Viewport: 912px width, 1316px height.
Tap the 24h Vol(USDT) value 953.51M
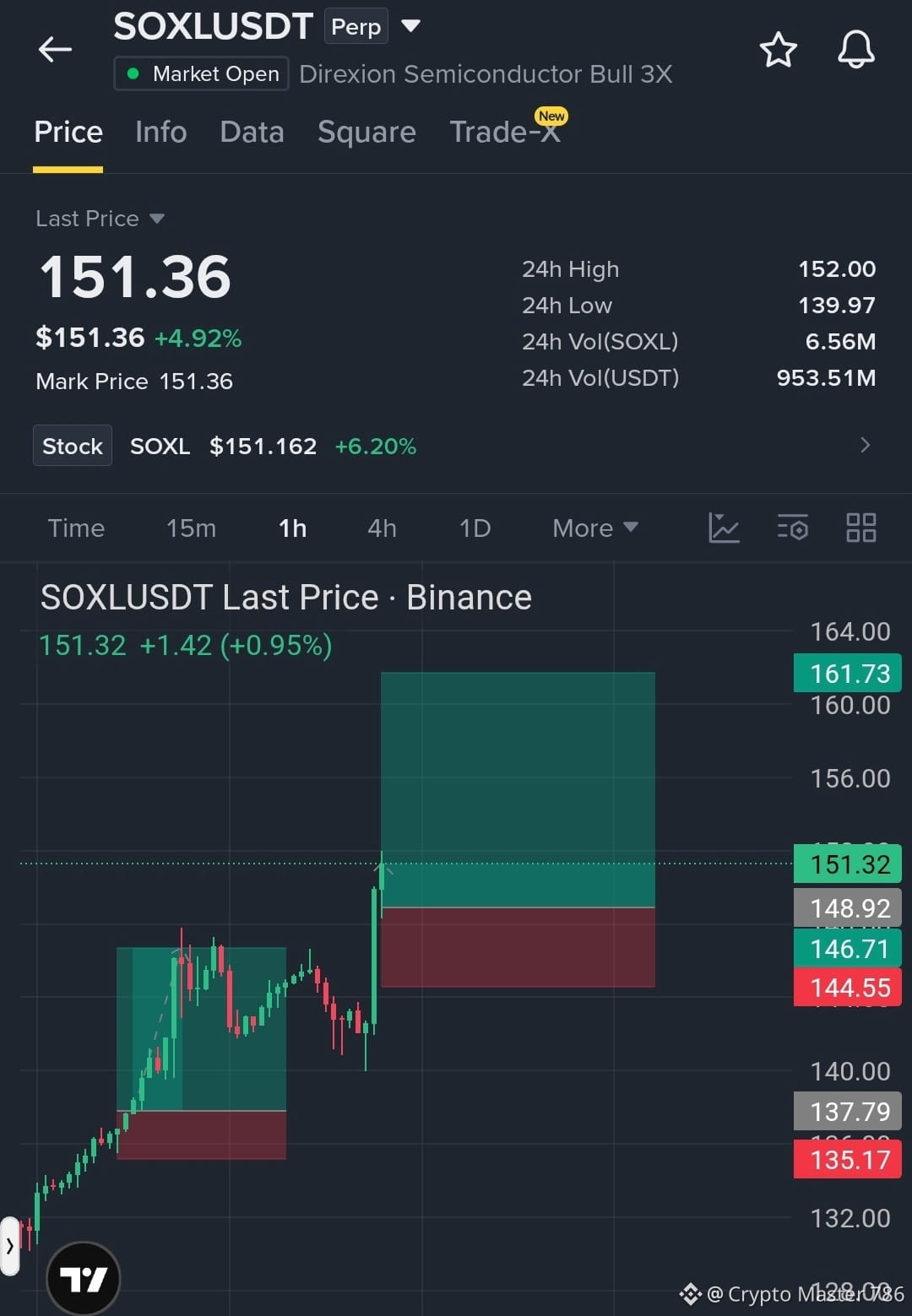point(826,378)
